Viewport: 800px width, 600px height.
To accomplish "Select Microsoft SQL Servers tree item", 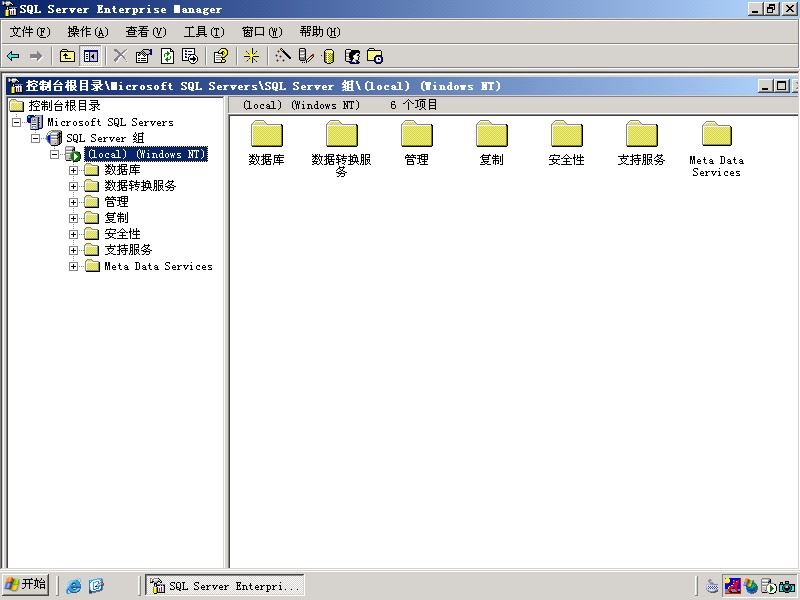I will [110, 122].
